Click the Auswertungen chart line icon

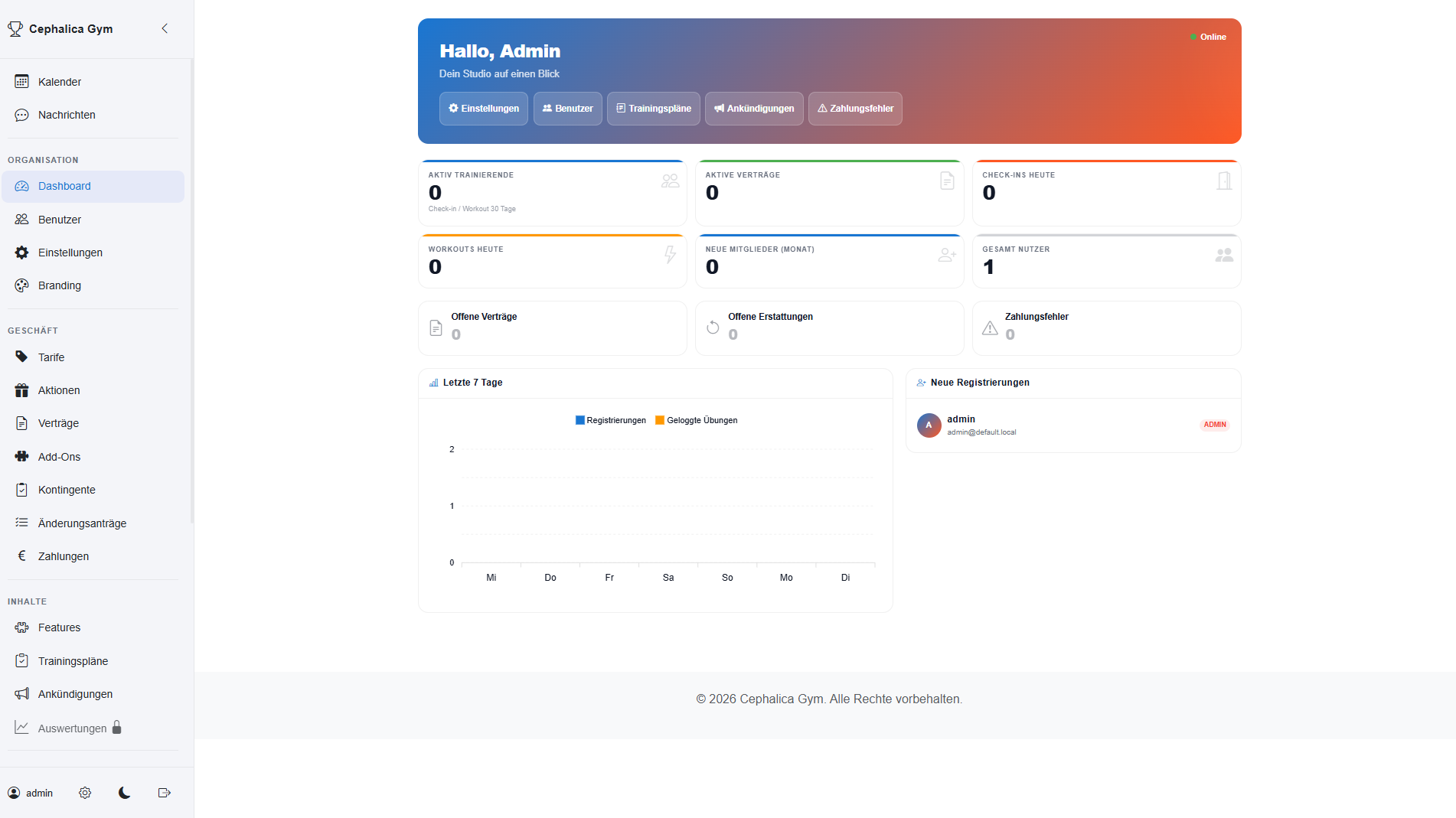tap(21, 728)
